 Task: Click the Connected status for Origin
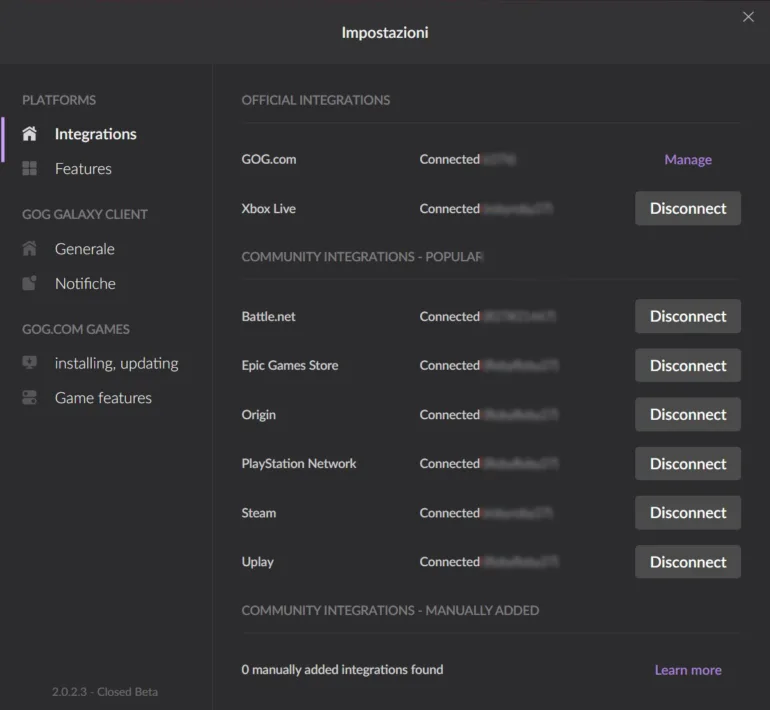pos(449,414)
